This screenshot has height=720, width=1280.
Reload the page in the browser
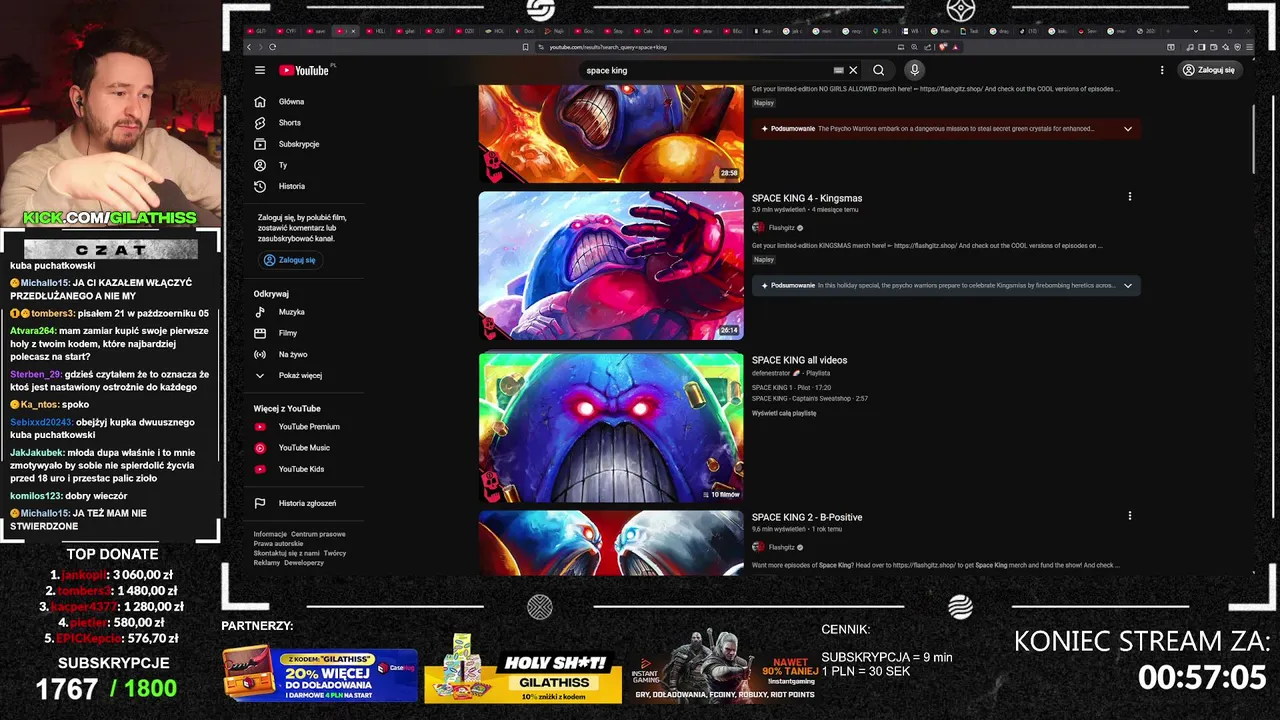coord(273,47)
